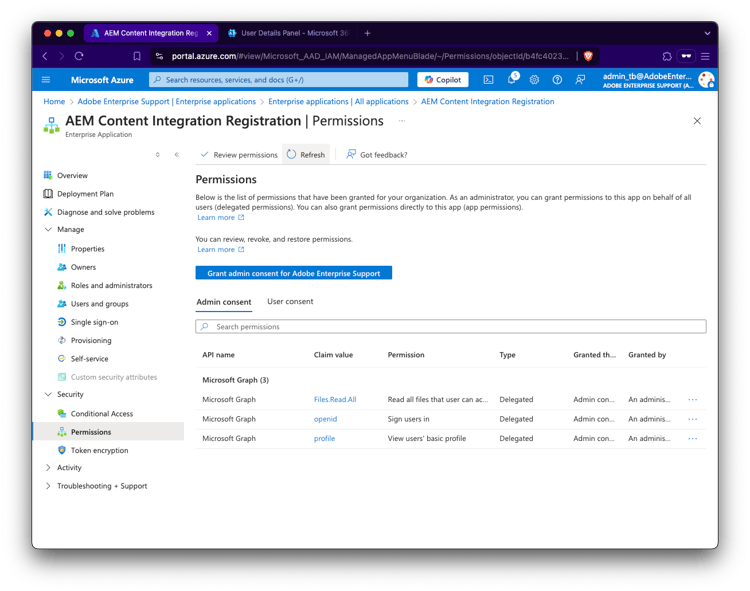Click Learn more under review, revoke text

(221, 250)
